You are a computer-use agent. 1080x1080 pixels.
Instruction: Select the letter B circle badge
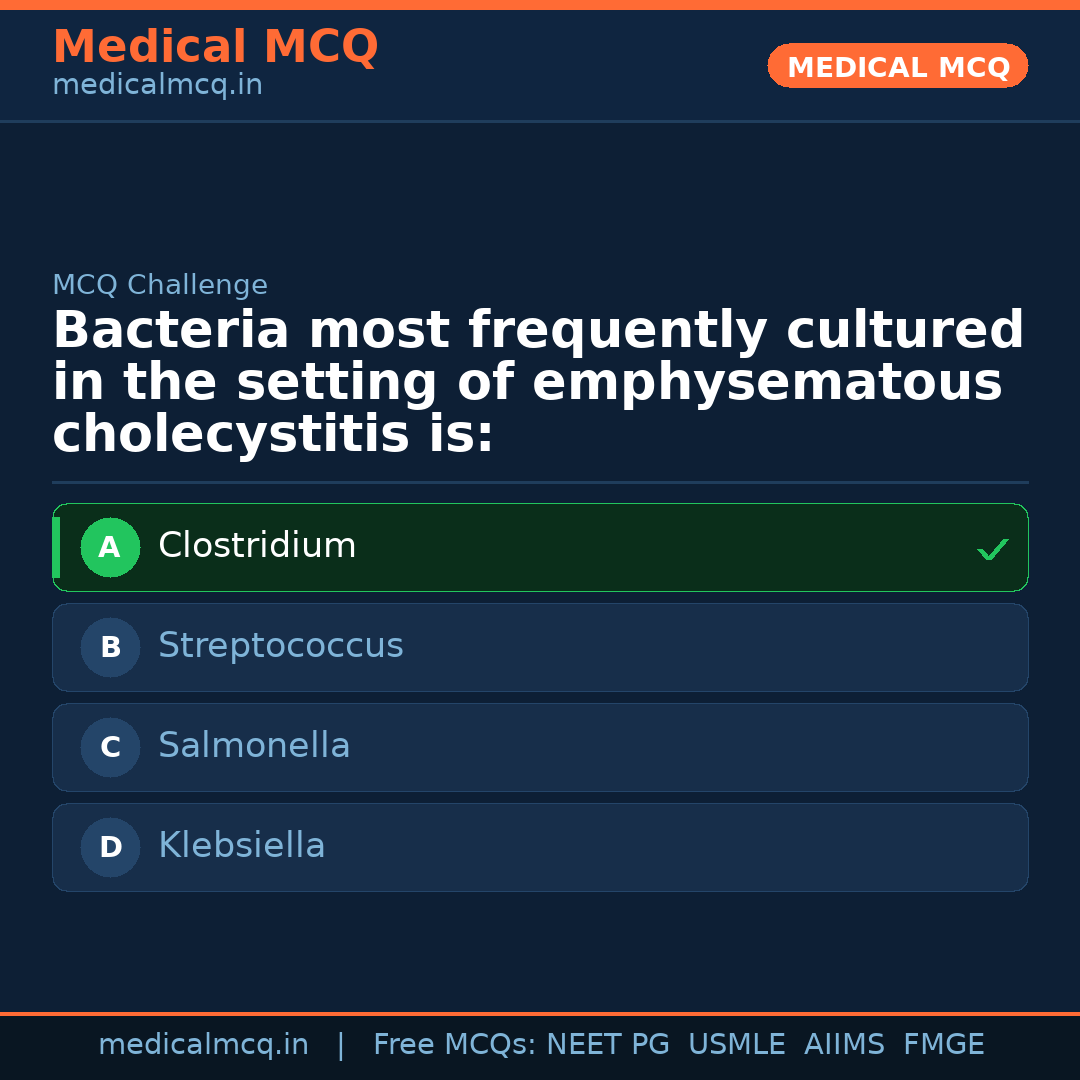click(x=110, y=647)
